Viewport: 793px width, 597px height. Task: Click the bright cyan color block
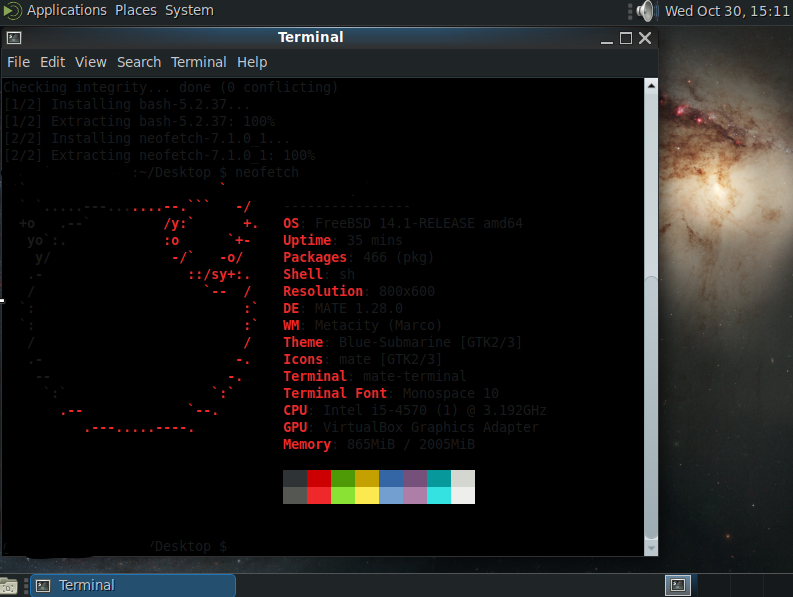[439, 495]
